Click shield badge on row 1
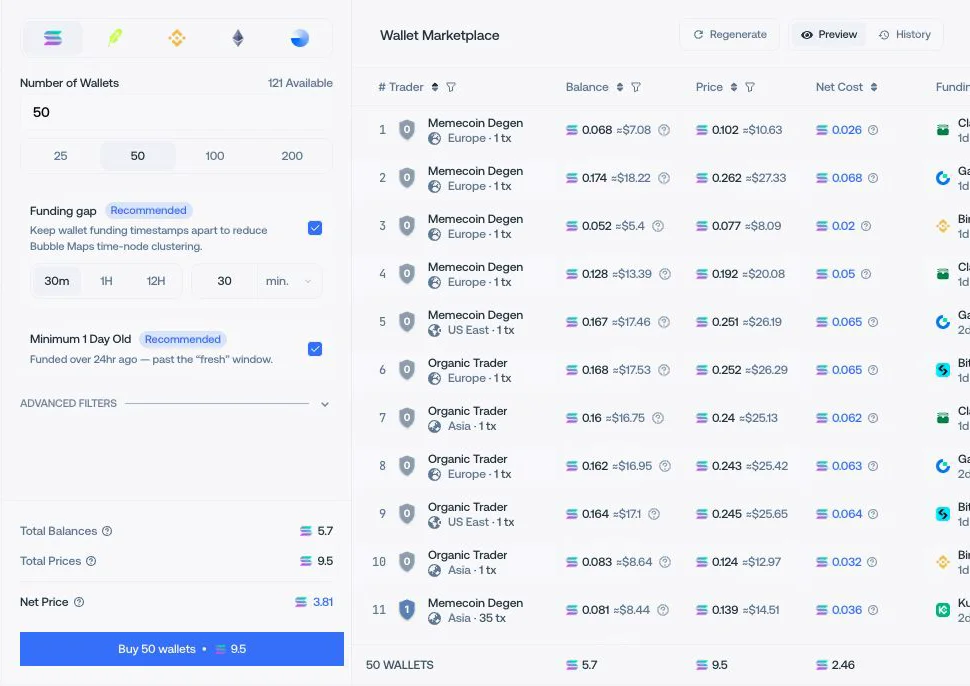This screenshot has height=686, width=970. [406, 130]
